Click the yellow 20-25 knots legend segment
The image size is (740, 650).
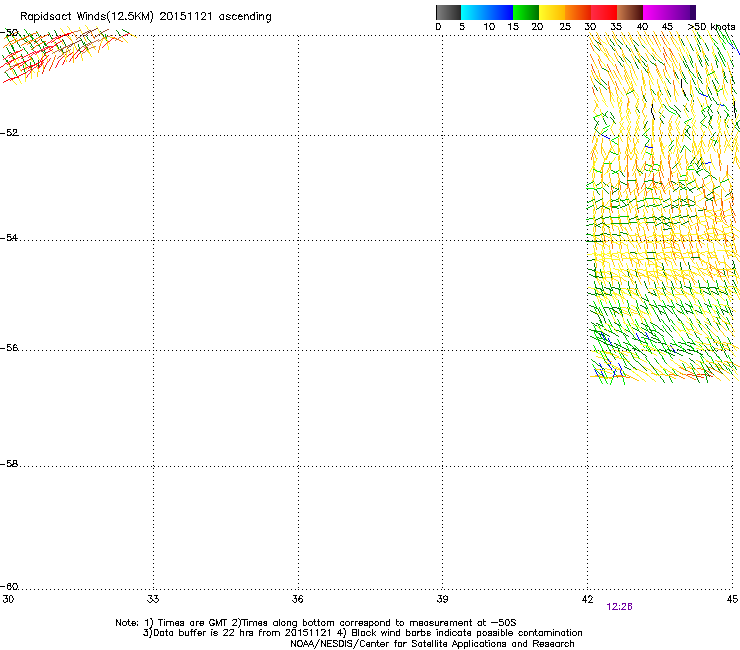click(x=552, y=12)
